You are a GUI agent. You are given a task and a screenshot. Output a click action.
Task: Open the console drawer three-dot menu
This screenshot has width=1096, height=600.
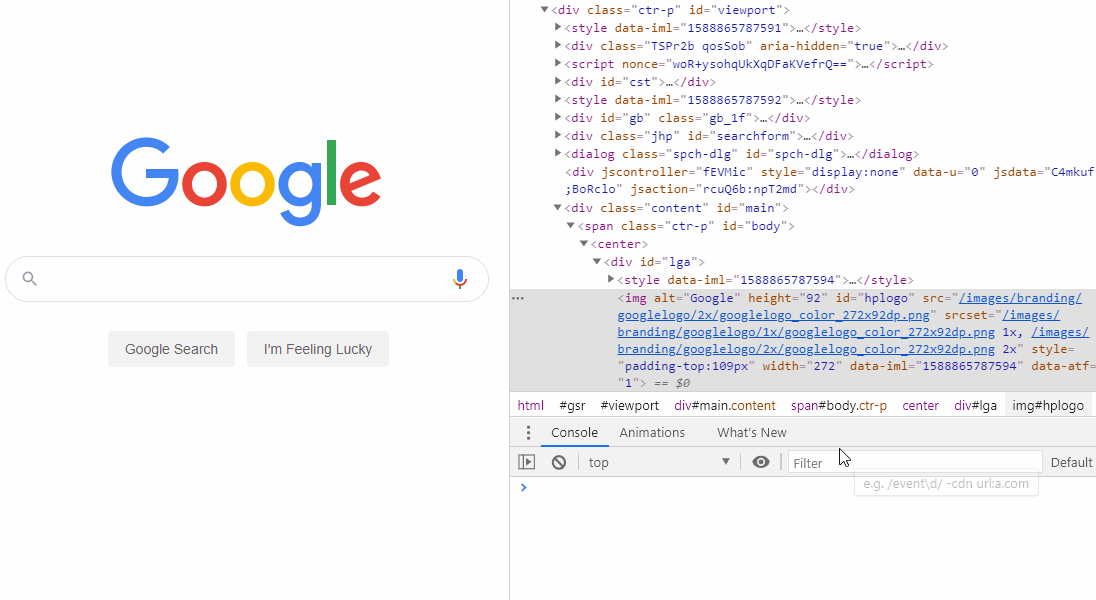pyautogui.click(x=528, y=433)
